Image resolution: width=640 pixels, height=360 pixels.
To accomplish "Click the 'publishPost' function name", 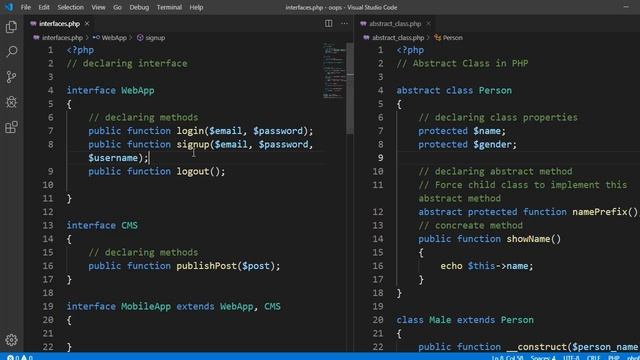I will [207, 266].
